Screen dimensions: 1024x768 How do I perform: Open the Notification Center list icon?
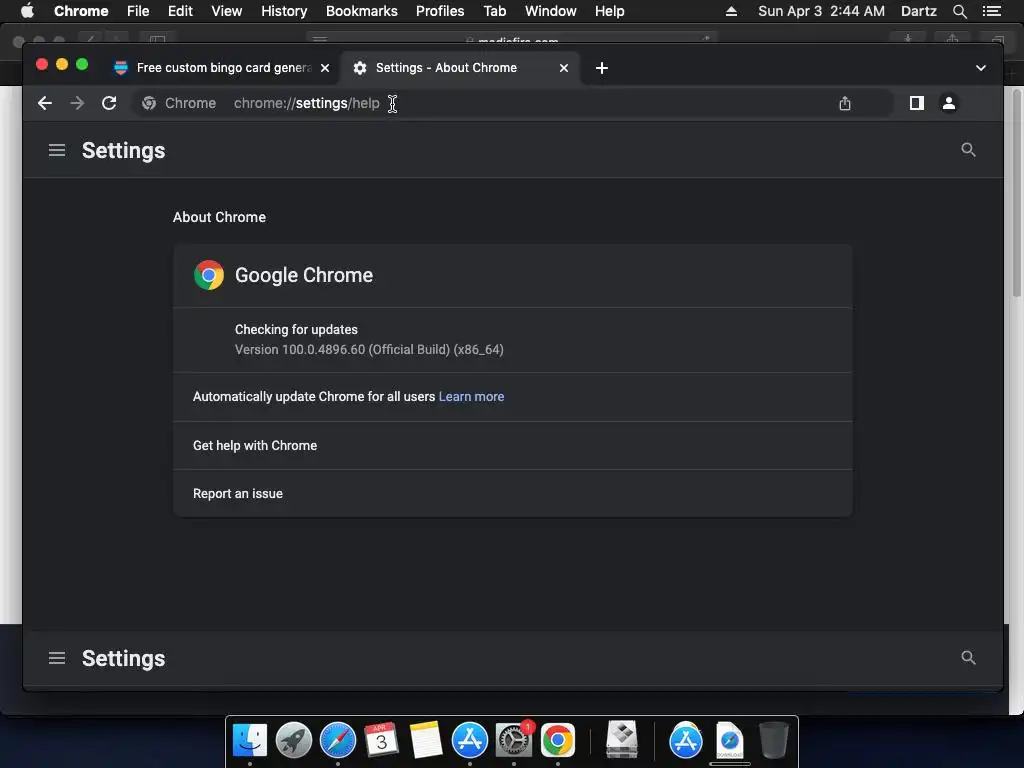[x=991, y=11]
